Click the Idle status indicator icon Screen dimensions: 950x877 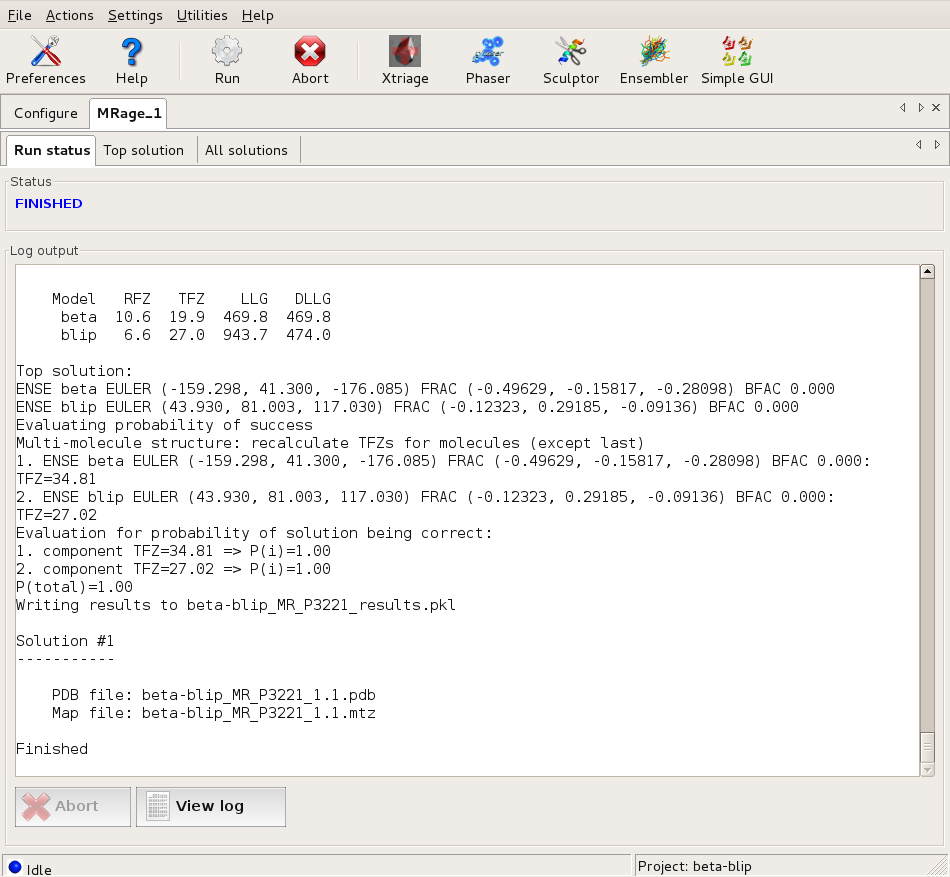click(x=14, y=868)
